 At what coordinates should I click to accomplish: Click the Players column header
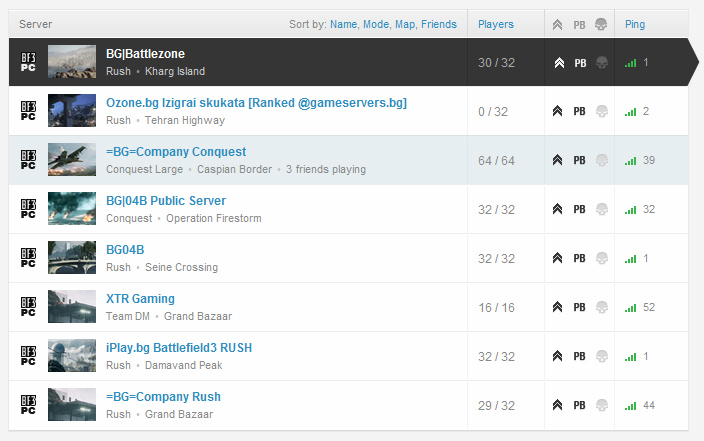496,24
